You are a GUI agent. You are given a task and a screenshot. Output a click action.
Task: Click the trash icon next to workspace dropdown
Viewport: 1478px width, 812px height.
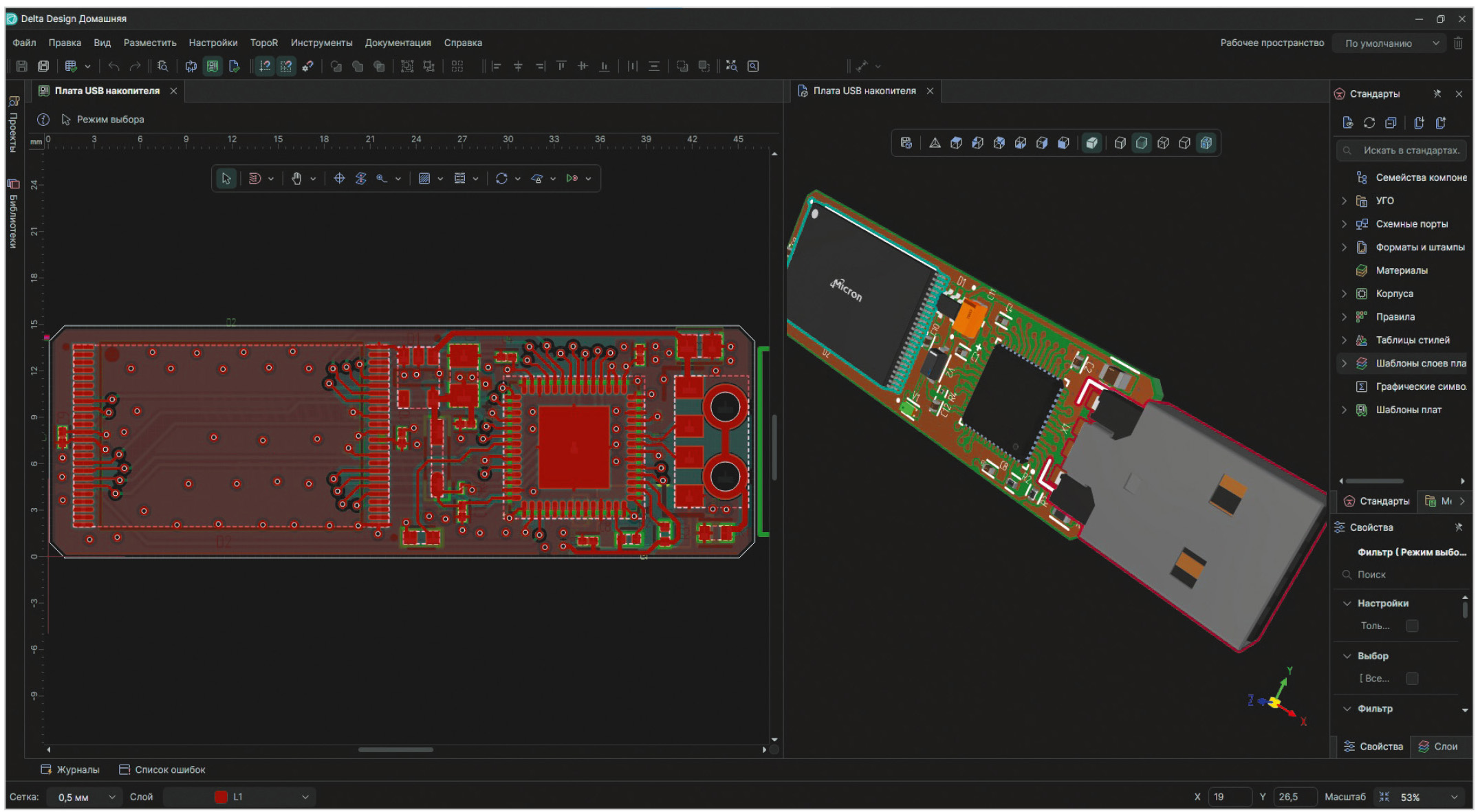tap(1458, 43)
